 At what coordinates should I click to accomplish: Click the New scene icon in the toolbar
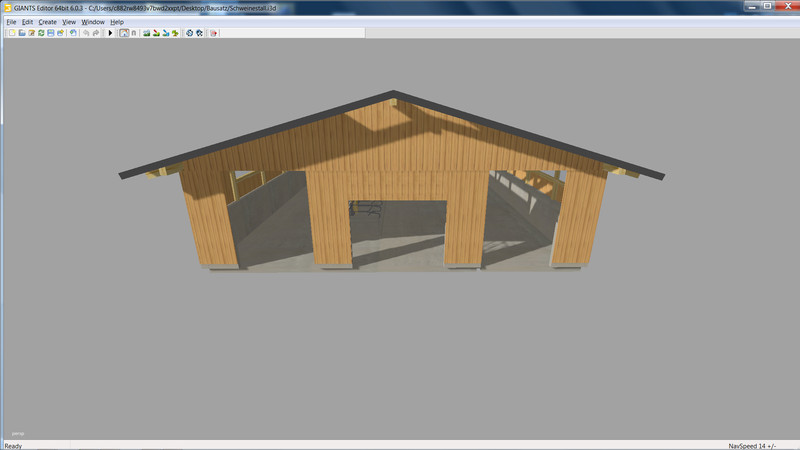tap(12, 33)
